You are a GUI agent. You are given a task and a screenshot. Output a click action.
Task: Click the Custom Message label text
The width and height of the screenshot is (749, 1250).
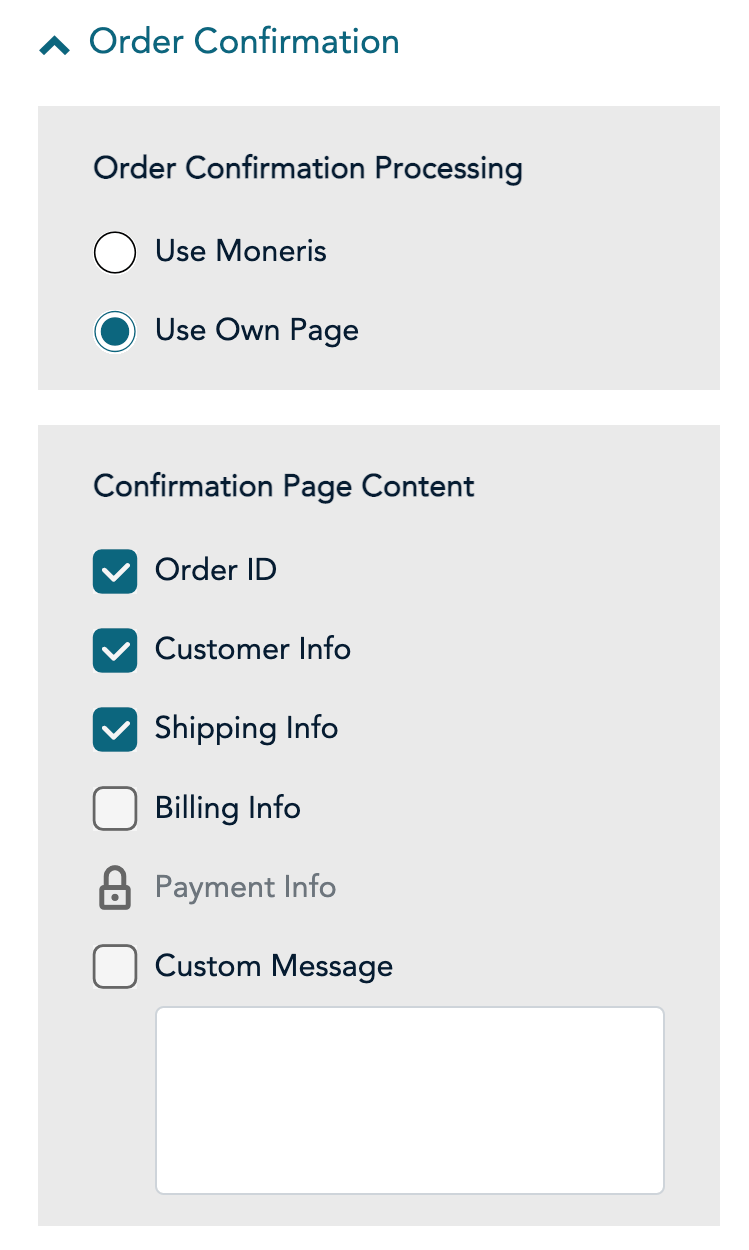274,967
